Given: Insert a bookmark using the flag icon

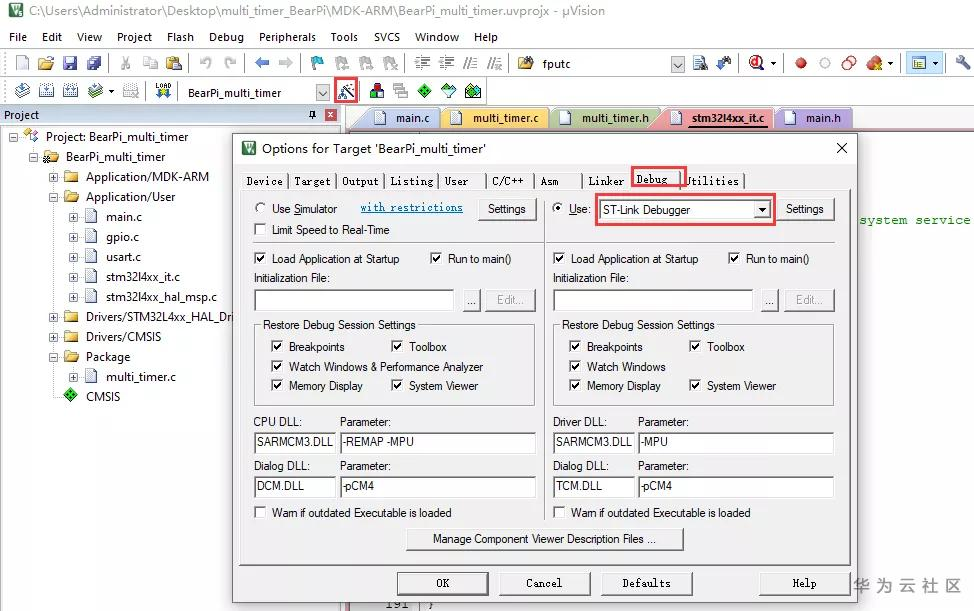Looking at the screenshot, I should point(317,63).
